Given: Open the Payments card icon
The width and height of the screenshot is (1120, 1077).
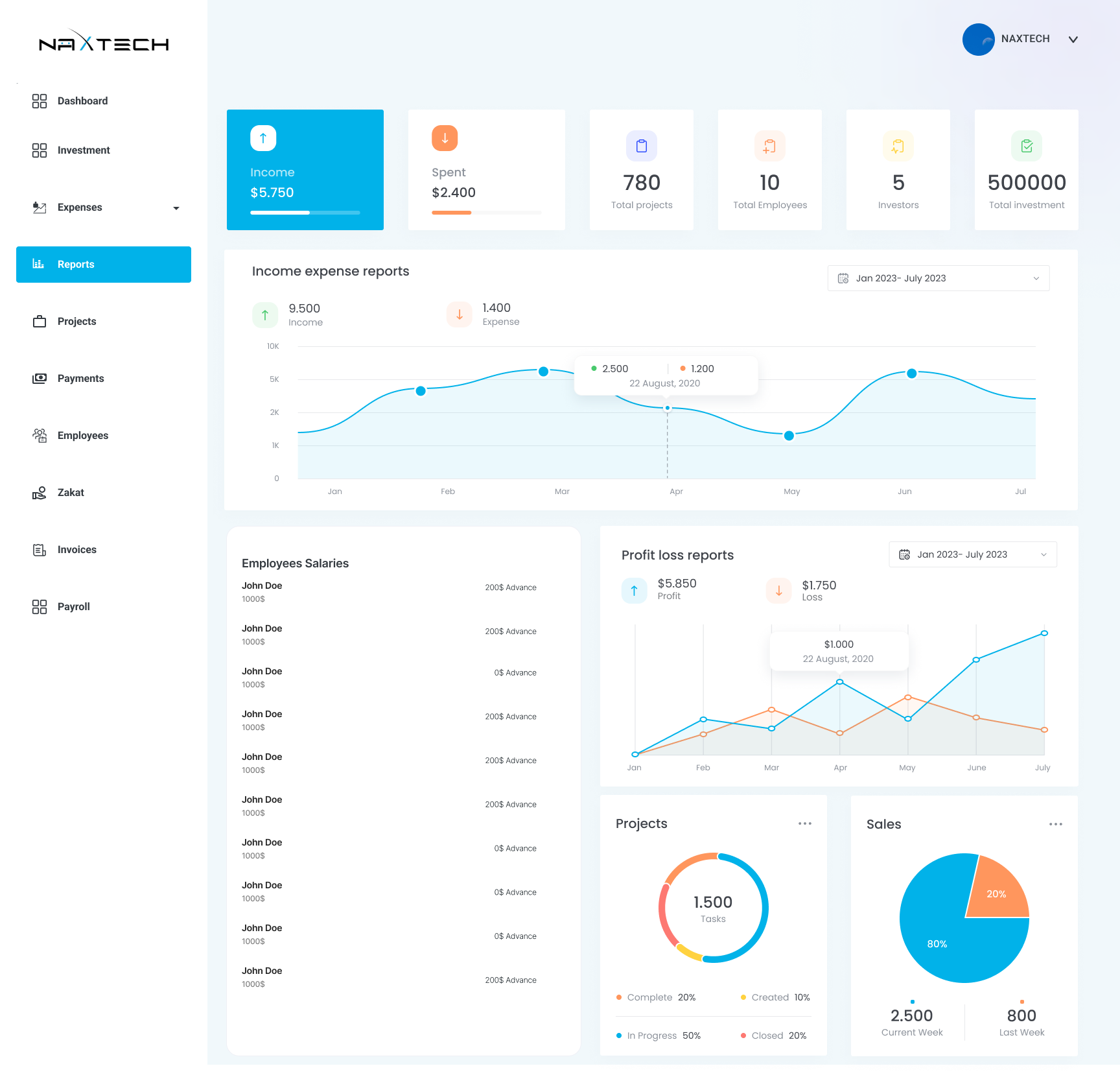Looking at the screenshot, I should (x=39, y=378).
